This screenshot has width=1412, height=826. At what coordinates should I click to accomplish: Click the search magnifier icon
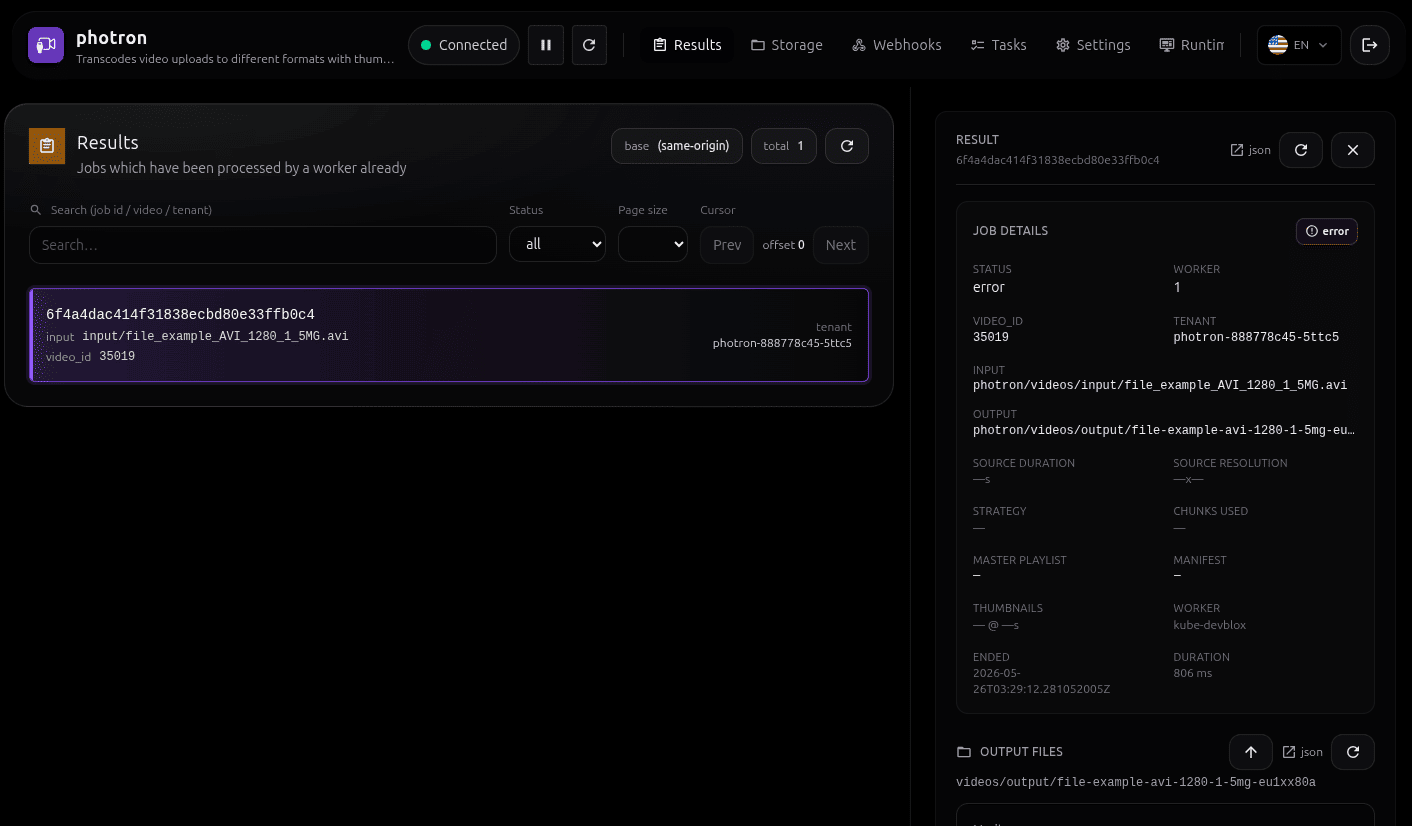tap(36, 210)
